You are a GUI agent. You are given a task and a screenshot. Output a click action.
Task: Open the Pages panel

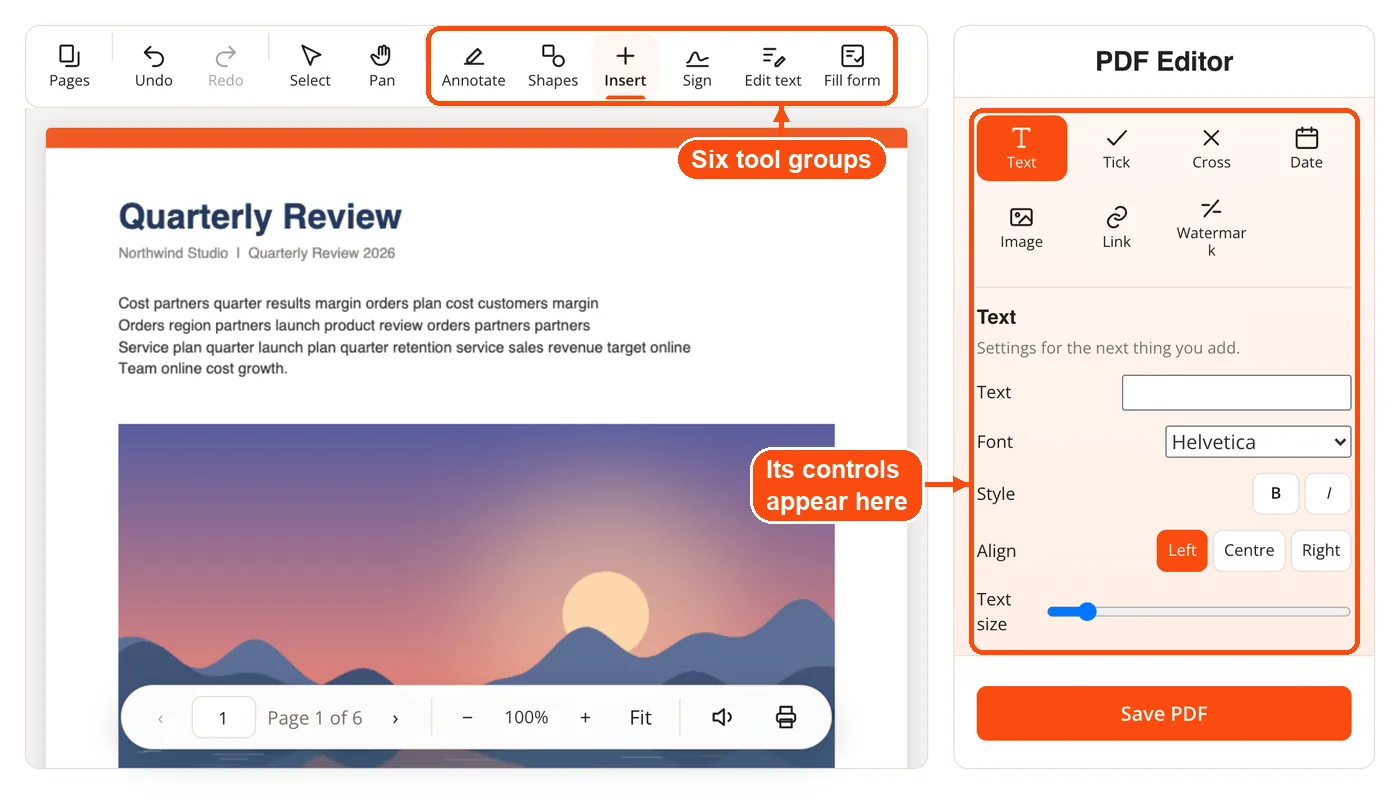click(69, 66)
